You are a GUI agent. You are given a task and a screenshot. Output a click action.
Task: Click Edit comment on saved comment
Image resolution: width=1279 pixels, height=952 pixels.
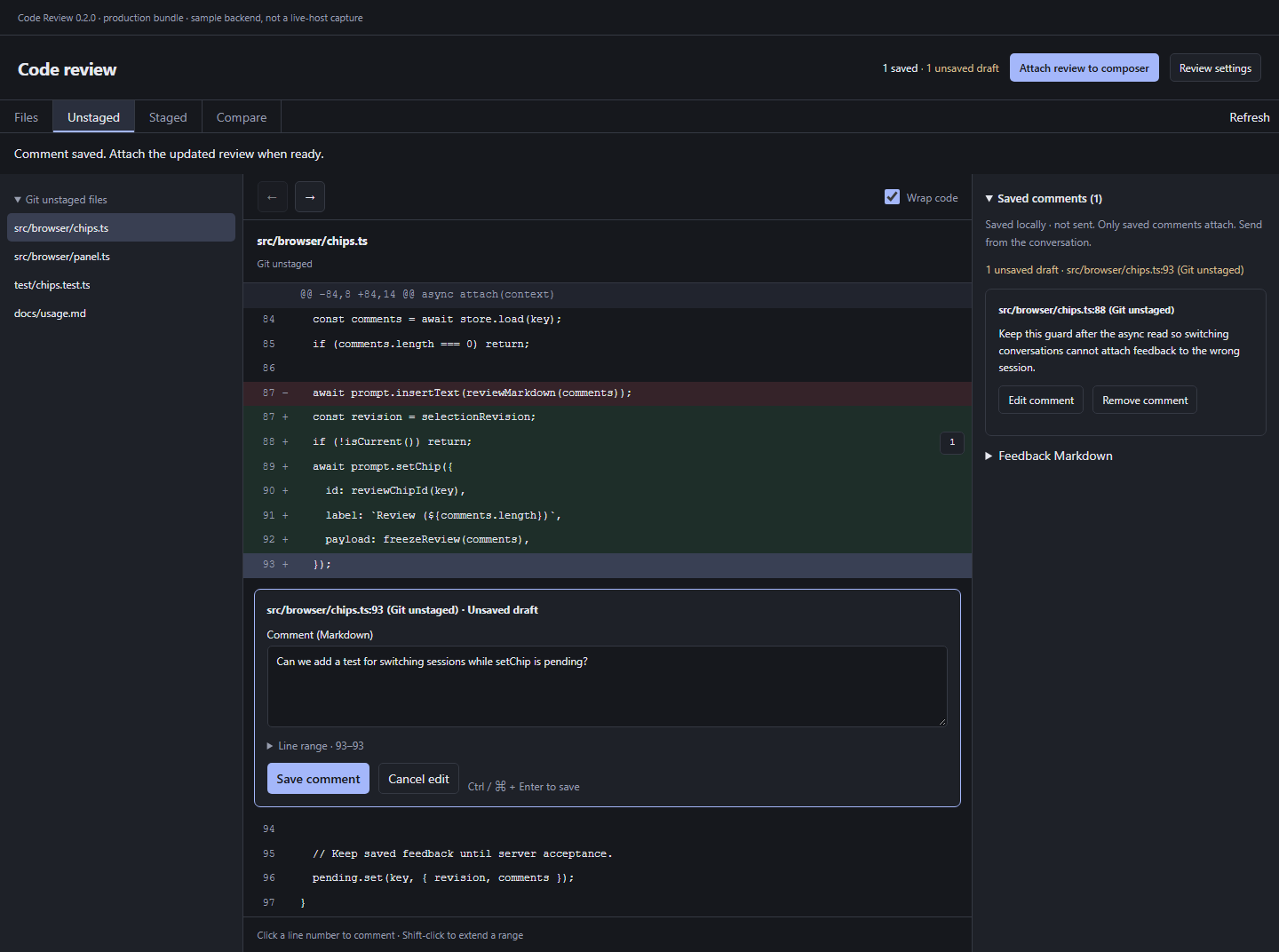coord(1041,401)
